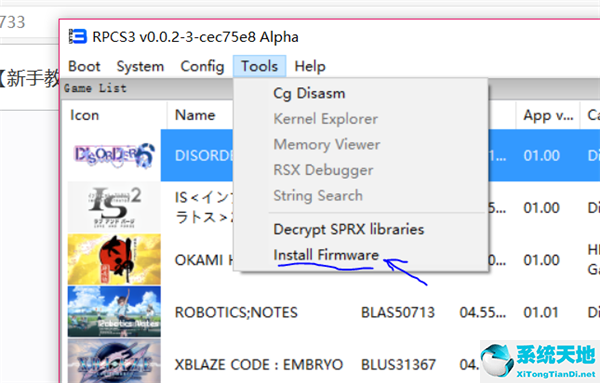Select the ROBOTICS;NOTES game name
Viewport: 600px width, 383px height.
[x=236, y=313]
